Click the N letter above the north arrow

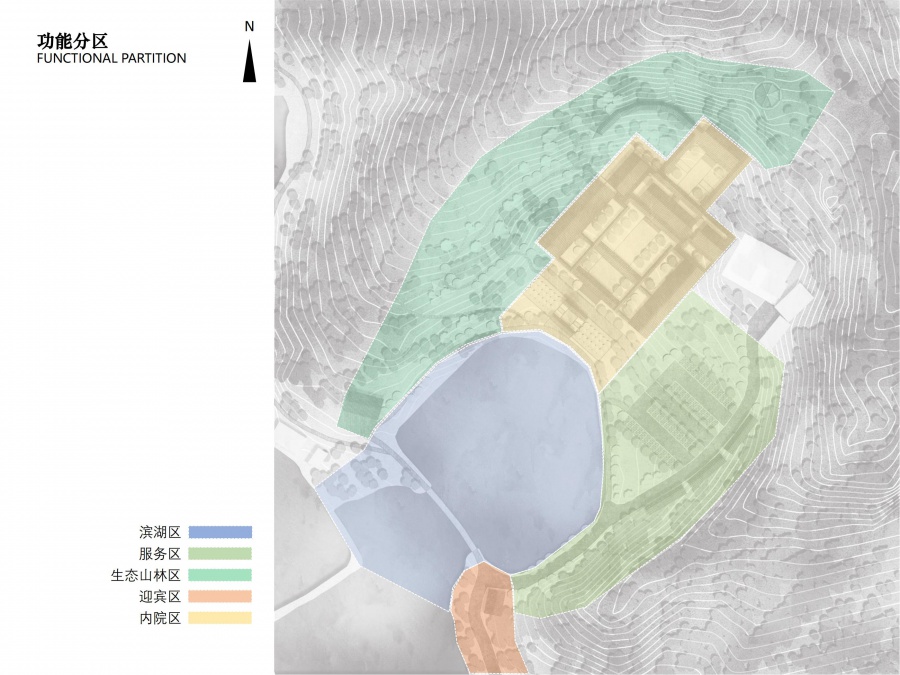(x=249, y=26)
